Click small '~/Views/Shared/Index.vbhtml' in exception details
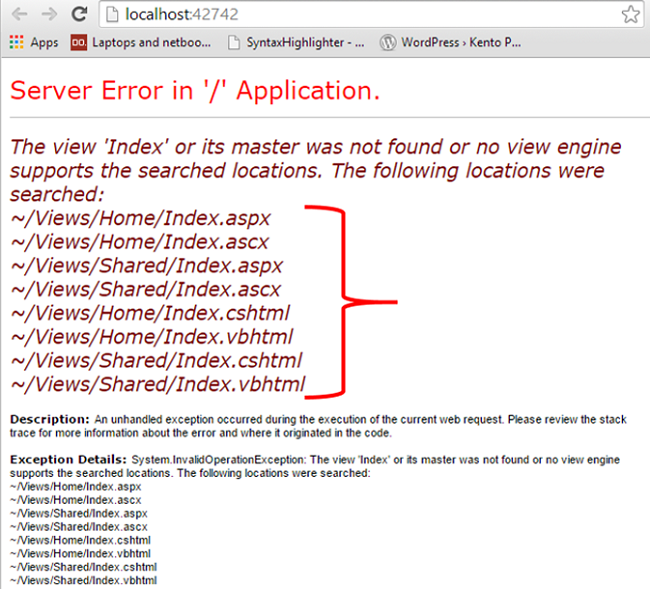Image resolution: width=650 pixels, height=589 pixels. pyautogui.click(x=83, y=580)
